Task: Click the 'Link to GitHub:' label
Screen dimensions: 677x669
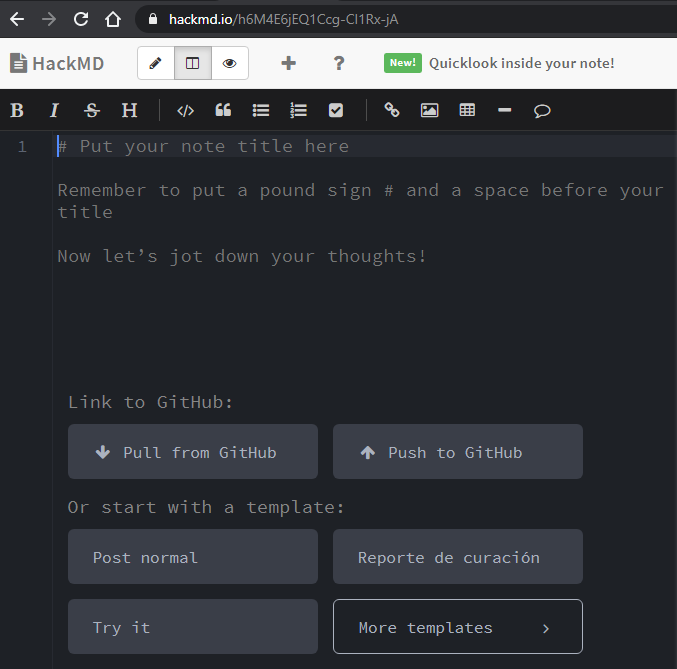Action: [150, 402]
